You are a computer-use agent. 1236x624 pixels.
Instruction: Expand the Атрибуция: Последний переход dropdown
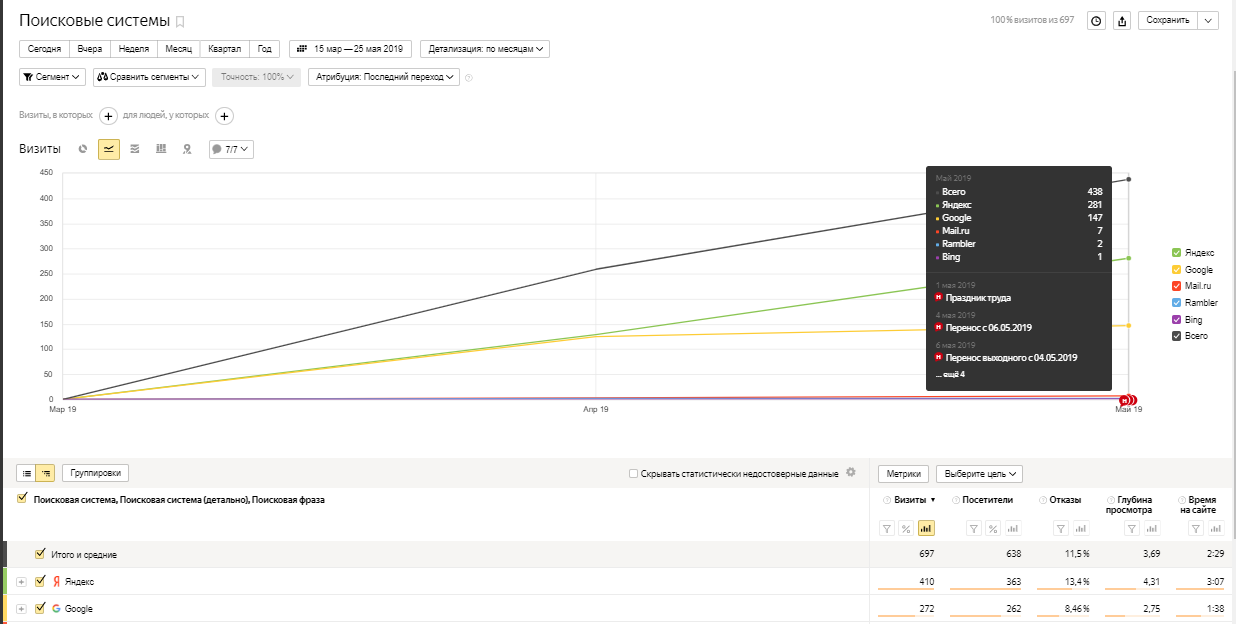point(384,76)
